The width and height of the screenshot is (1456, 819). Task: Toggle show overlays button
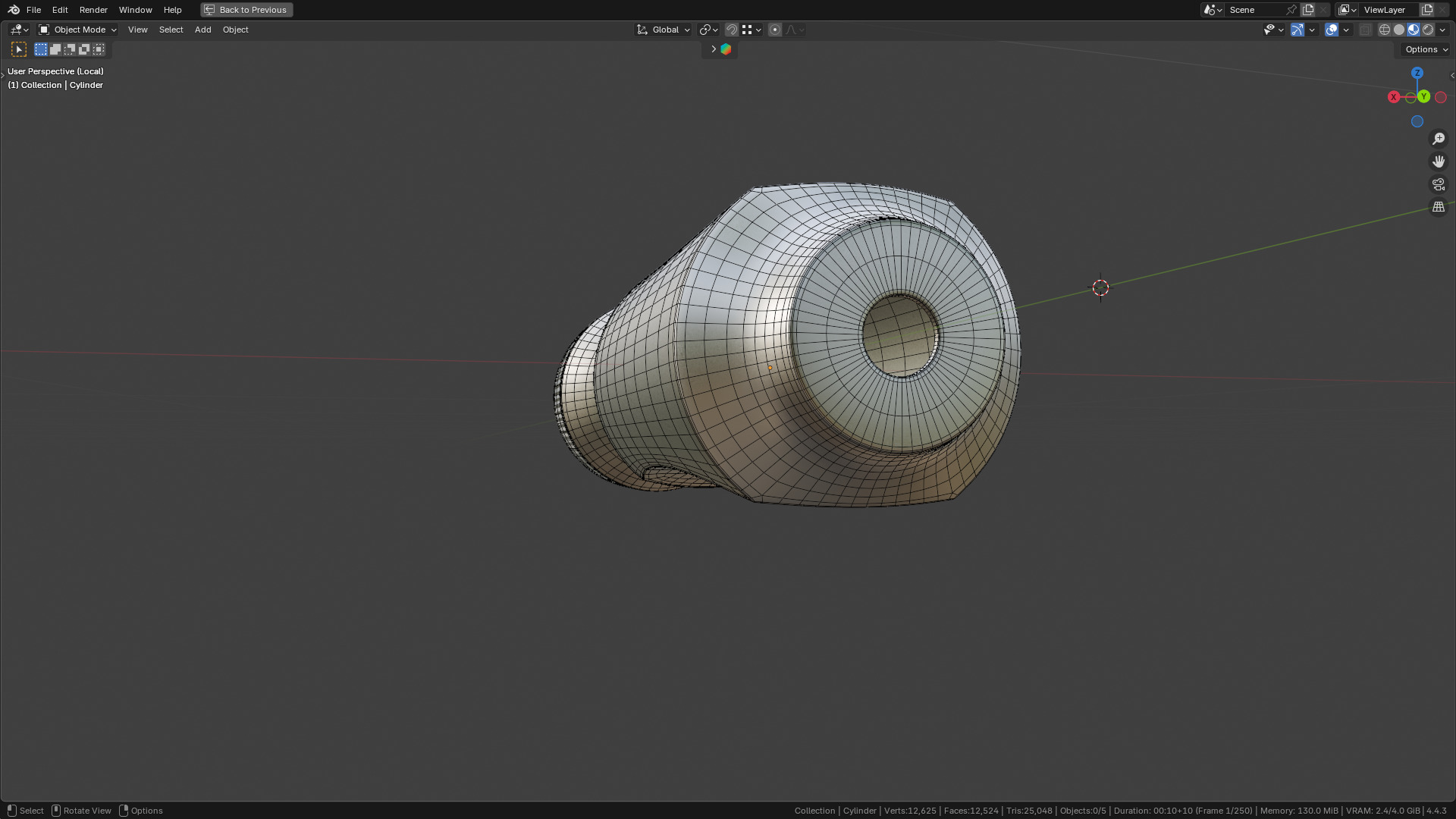coord(1332,30)
